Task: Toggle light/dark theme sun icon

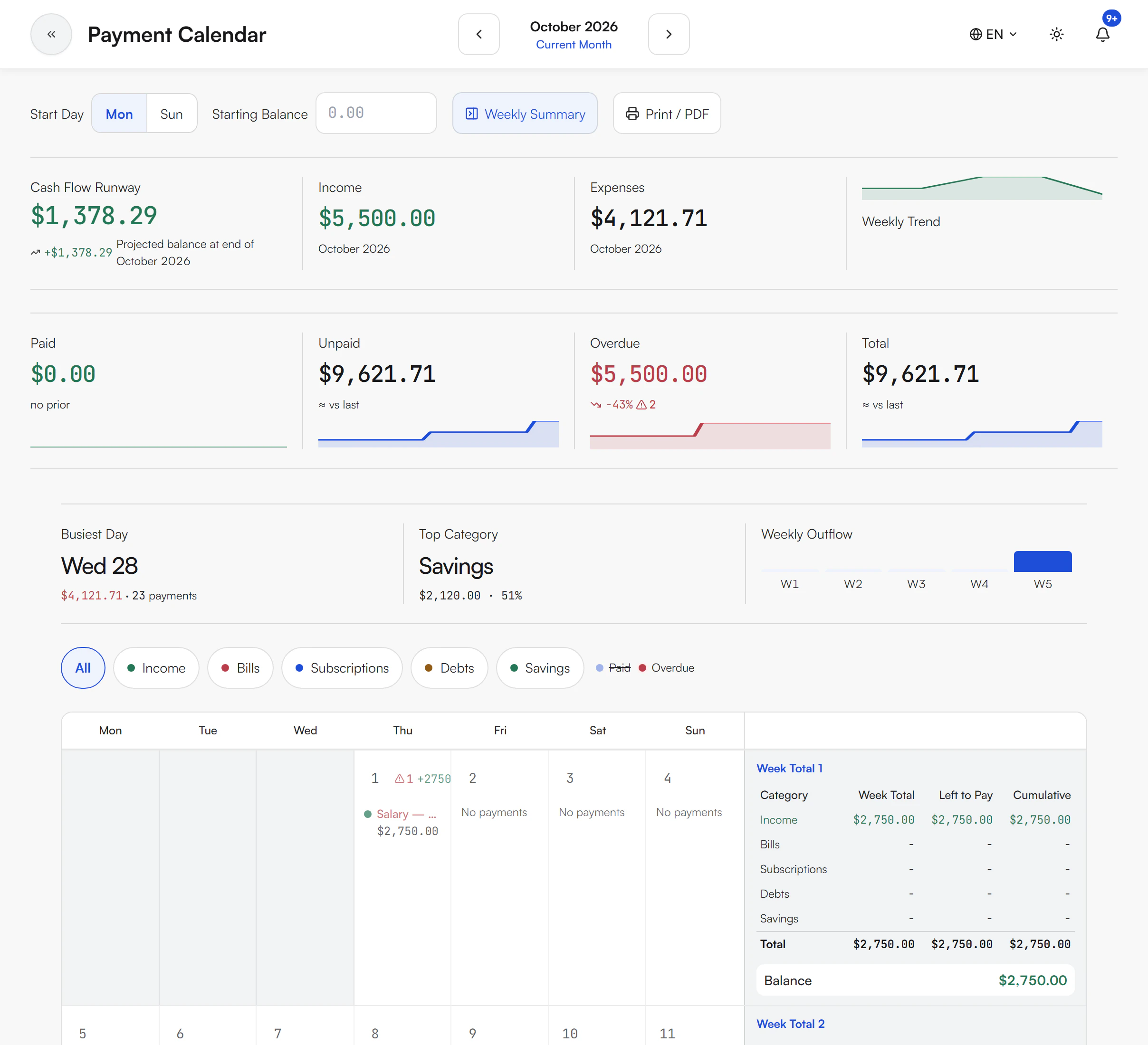Action: coord(1056,34)
